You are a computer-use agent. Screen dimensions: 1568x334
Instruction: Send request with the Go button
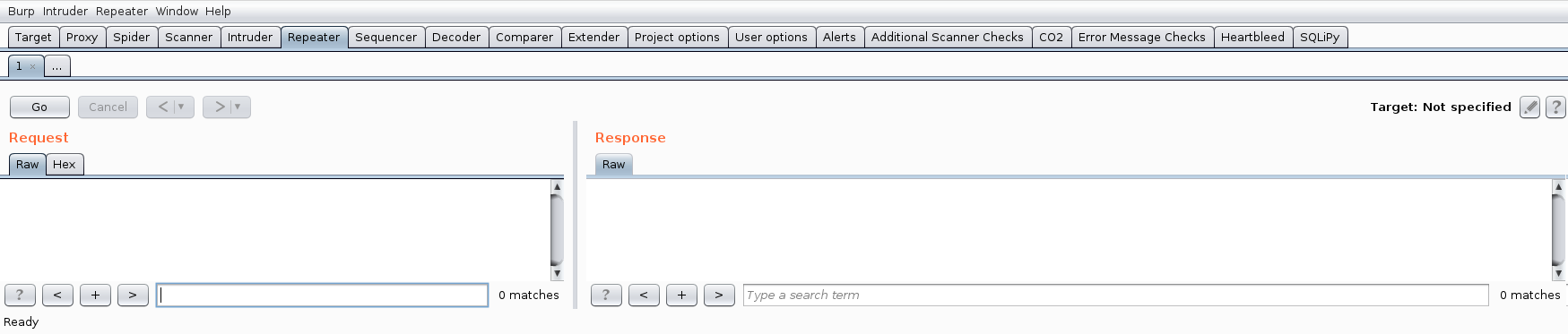(39, 107)
